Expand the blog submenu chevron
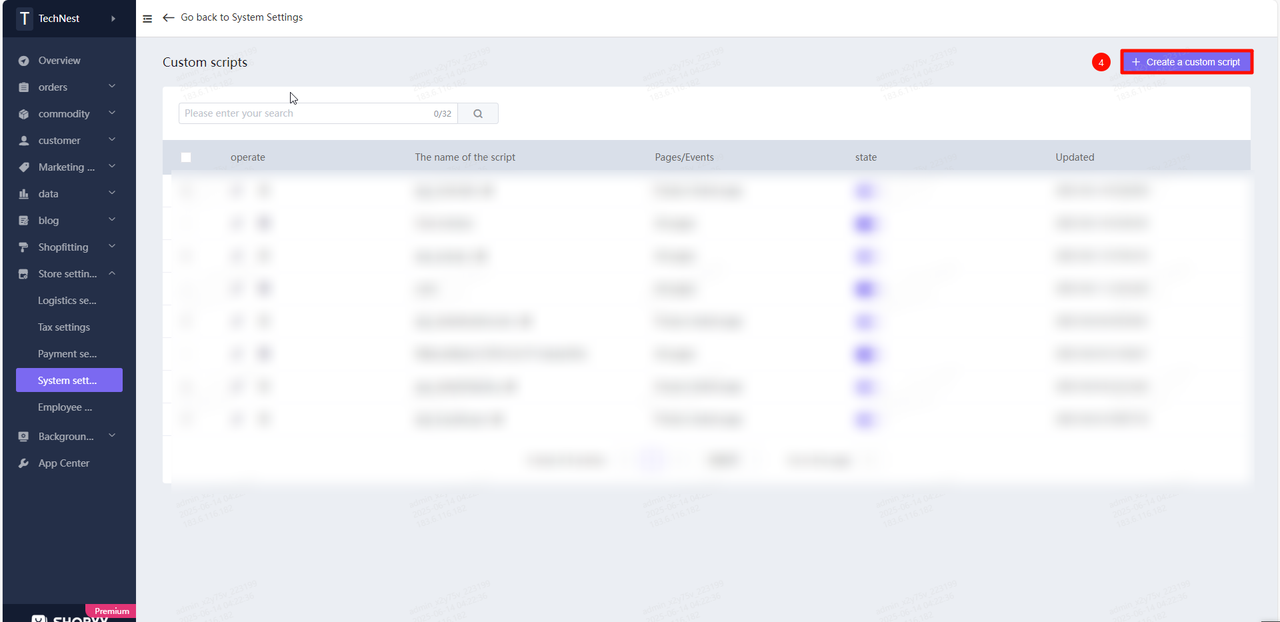Screen dimensions: 1280x622 (x=112, y=220)
